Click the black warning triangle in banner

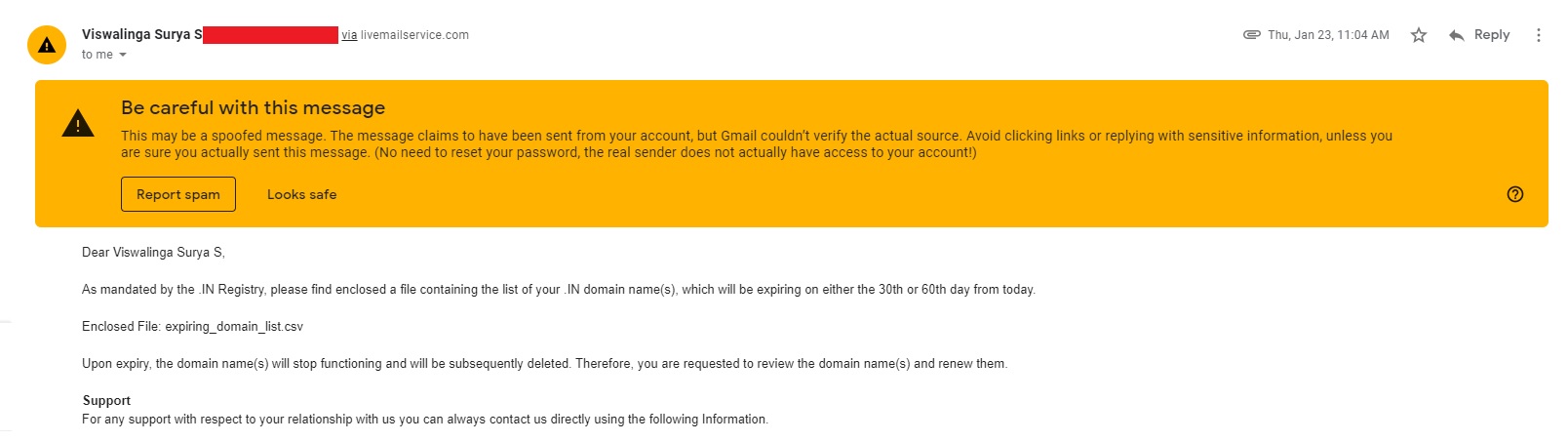tap(78, 124)
